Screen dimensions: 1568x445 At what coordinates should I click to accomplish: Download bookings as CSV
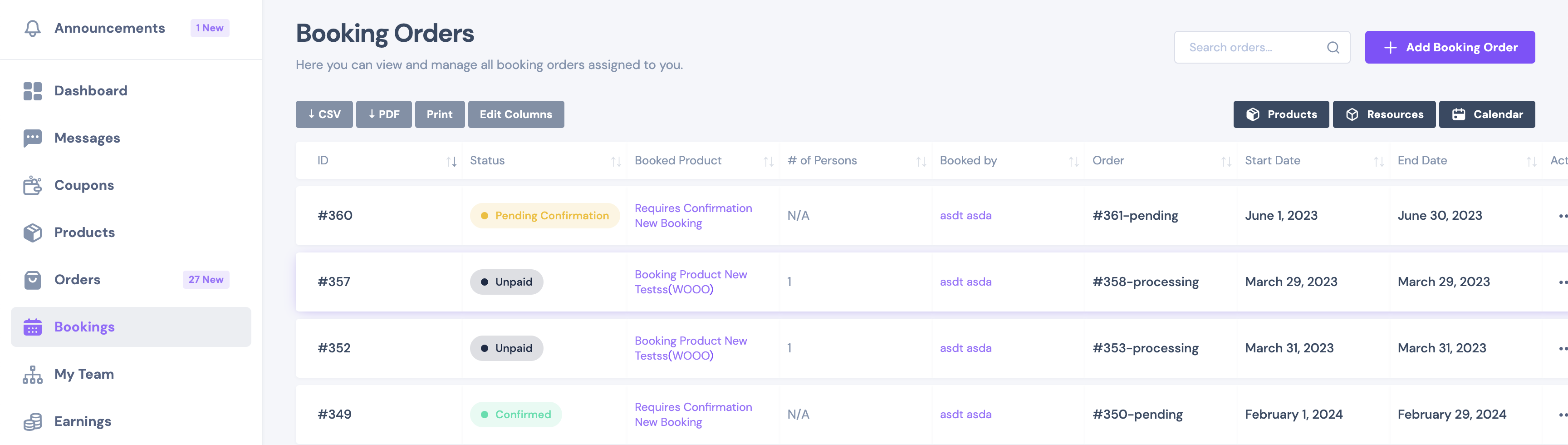(324, 114)
